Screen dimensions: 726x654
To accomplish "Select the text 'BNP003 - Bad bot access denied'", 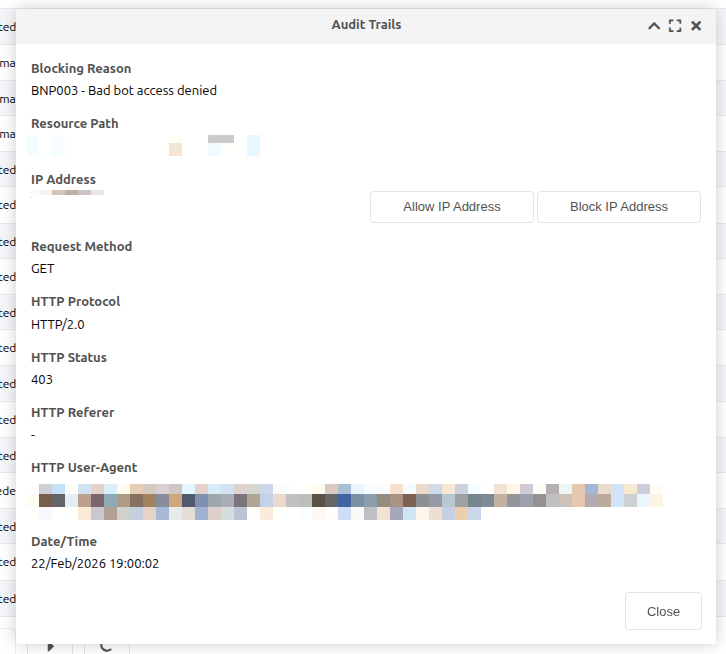I will click(124, 90).
